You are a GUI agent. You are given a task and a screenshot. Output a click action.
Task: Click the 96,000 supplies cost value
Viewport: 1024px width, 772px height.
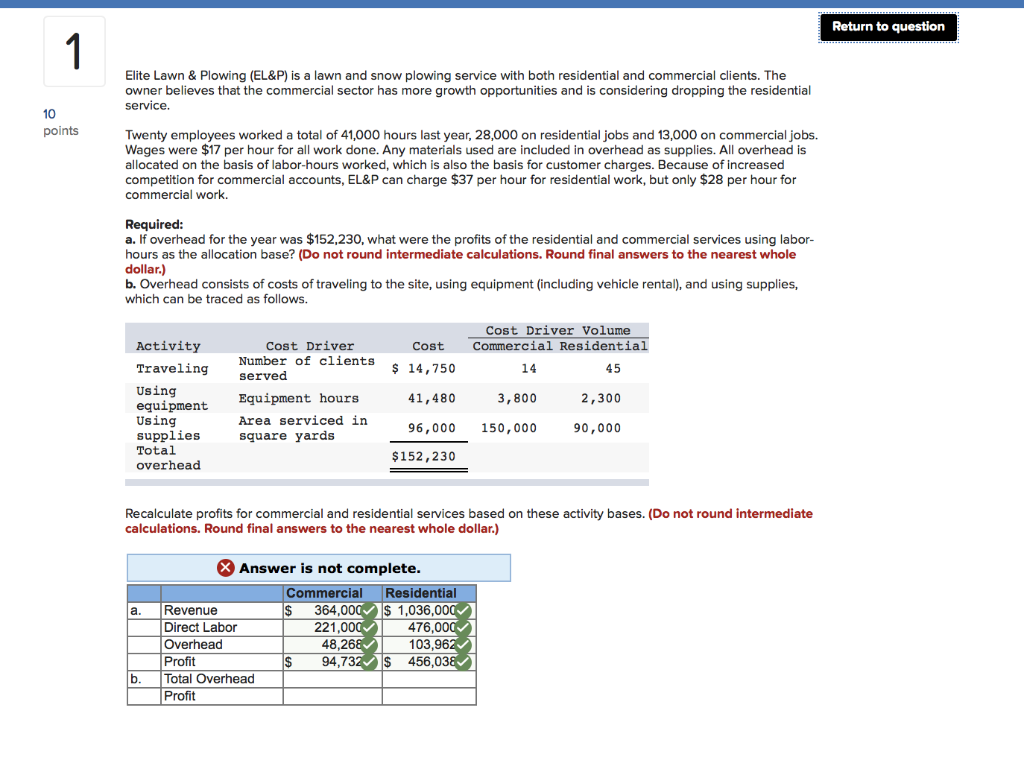[432, 428]
